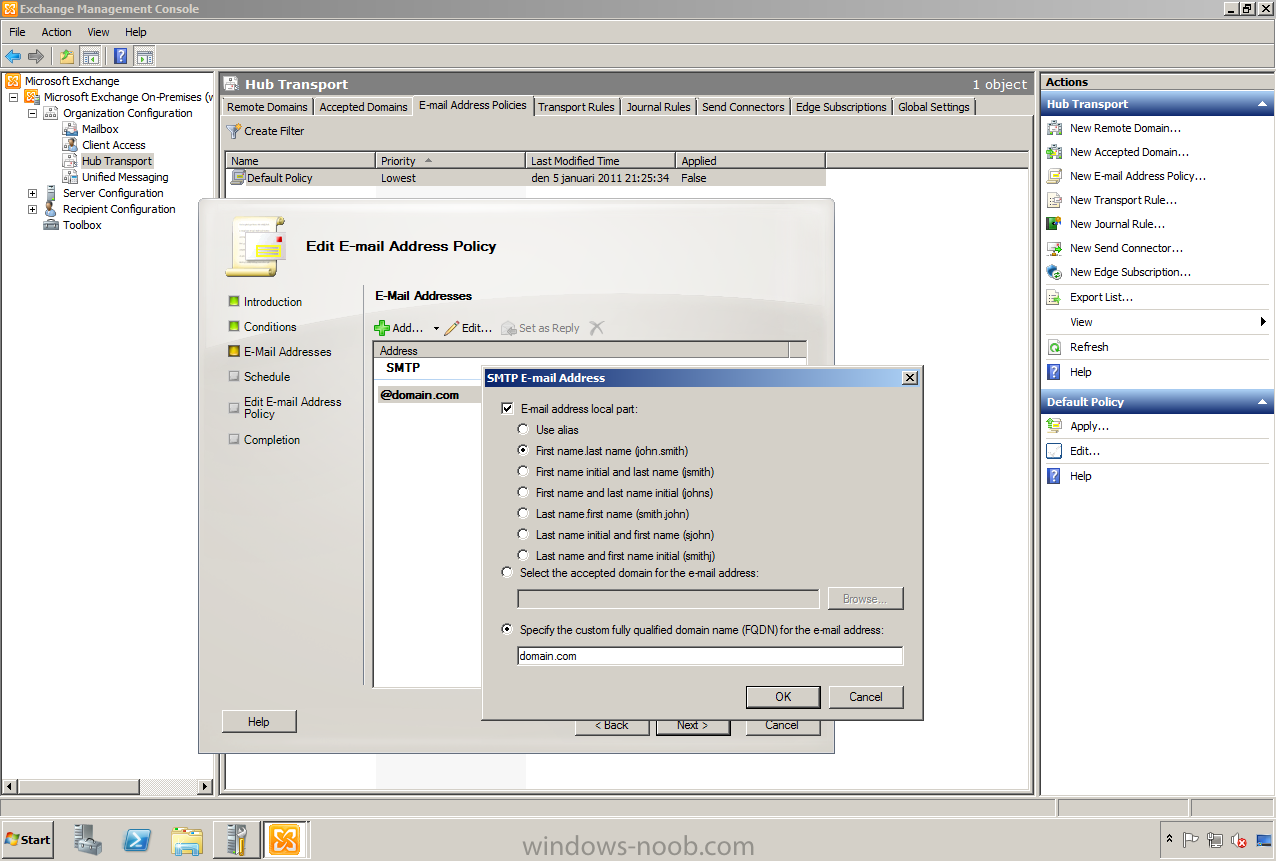Expand the Recipient Configuration tree node
This screenshot has width=1276, height=861.
pyautogui.click(x=32, y=209)
